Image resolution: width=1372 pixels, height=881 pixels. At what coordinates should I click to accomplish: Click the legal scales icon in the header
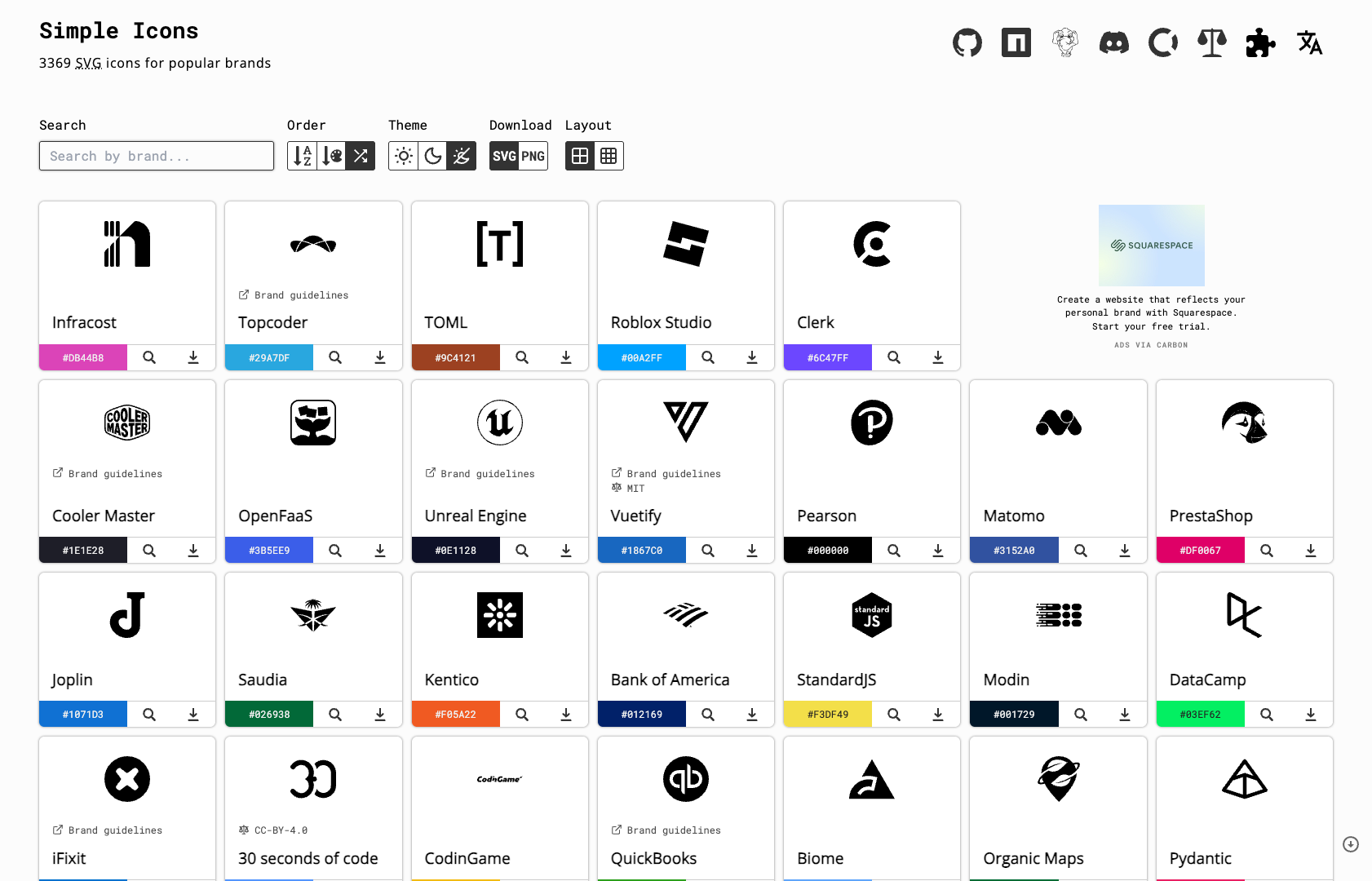click(x=1211, y=42)
